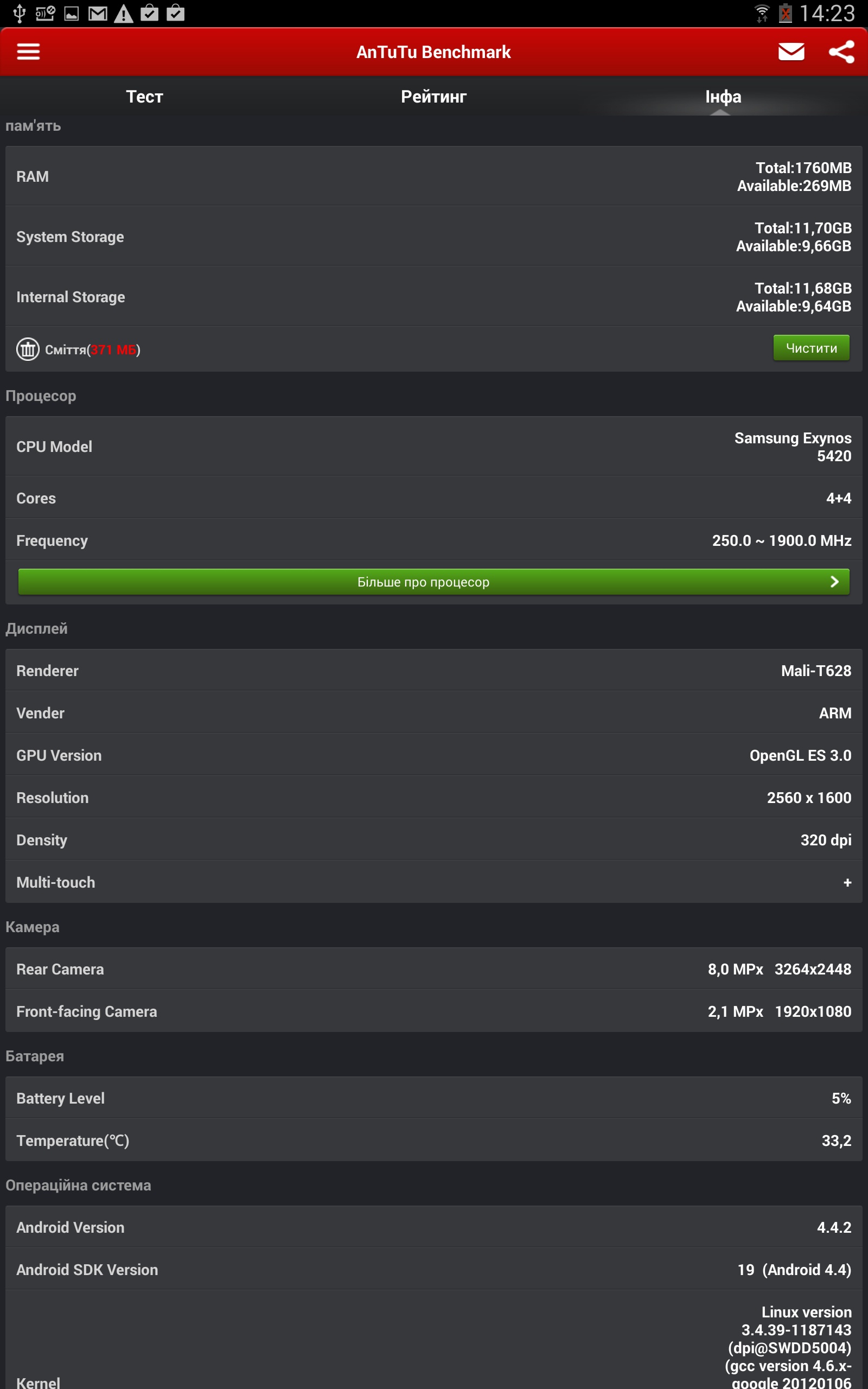Viewport: 868px width, 1389px height.
Task: Select the Інфа tab
Action: (723, 97)
